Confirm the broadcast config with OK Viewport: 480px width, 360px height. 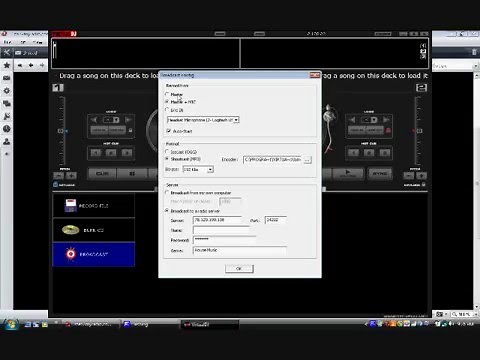[x=239, y=268]
